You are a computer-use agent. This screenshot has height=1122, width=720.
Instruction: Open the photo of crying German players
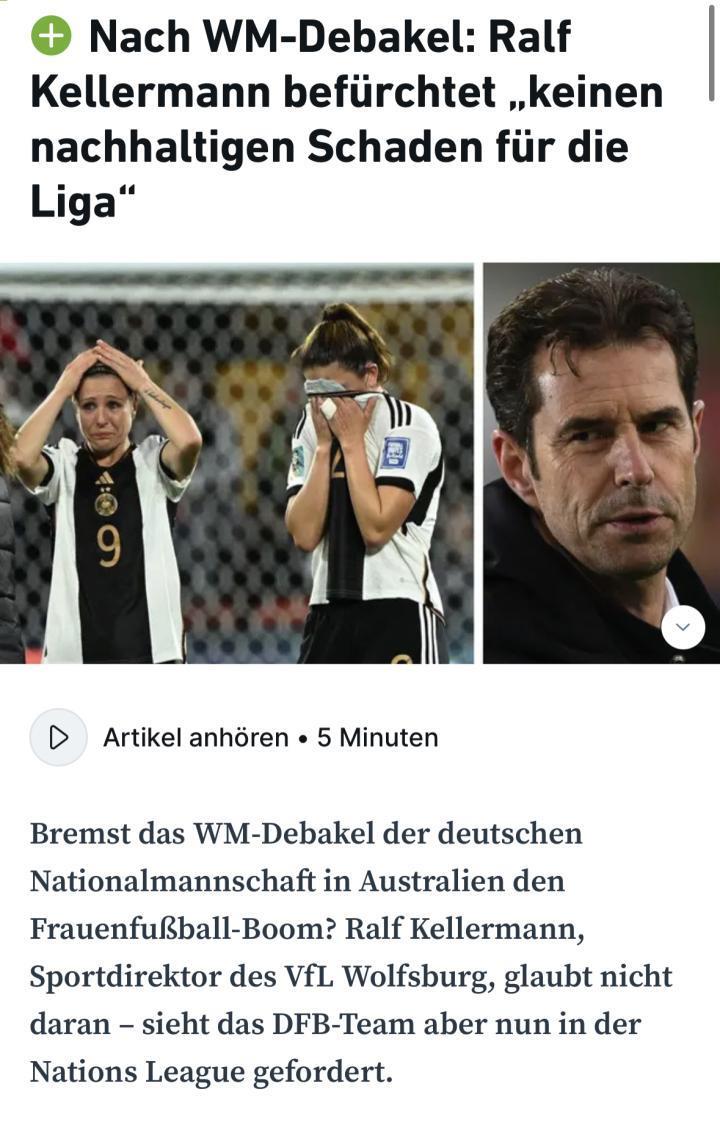[237, 463]
